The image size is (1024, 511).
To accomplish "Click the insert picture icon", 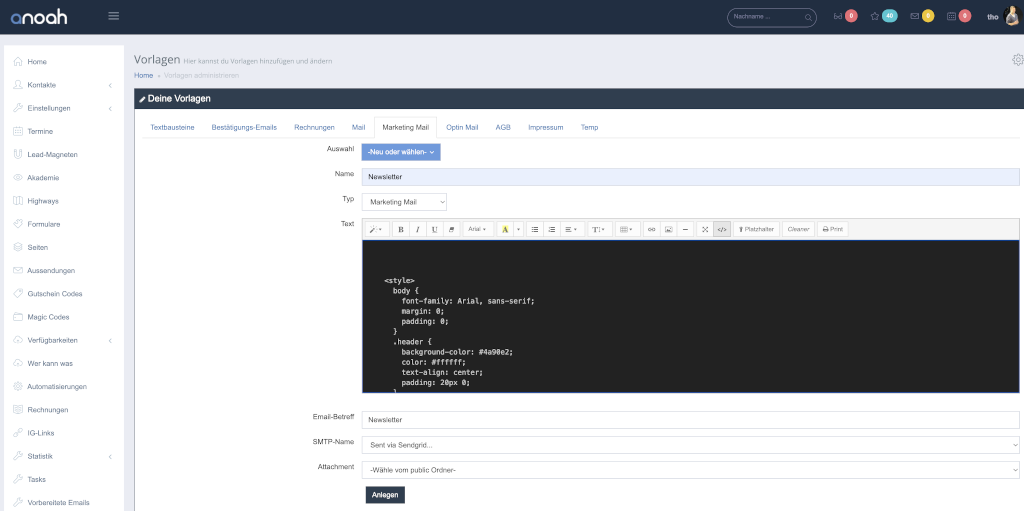I will [x=668, y=229].
